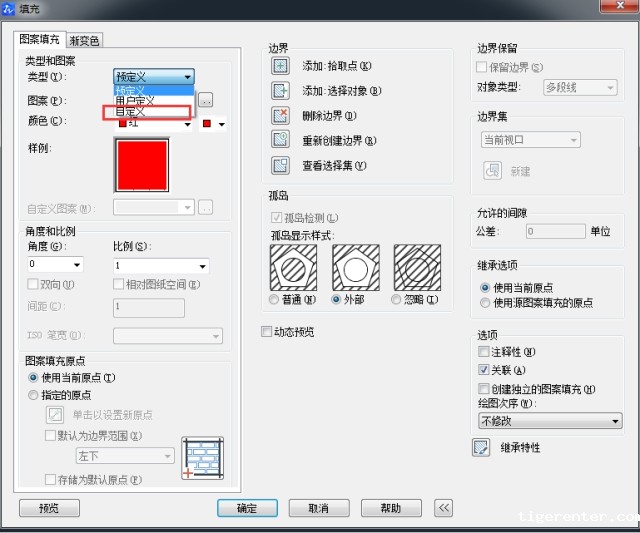This screenshot has height=533, width=640.
Task: Collapse dialog with the double-arrow button
Action: (443, 508)
